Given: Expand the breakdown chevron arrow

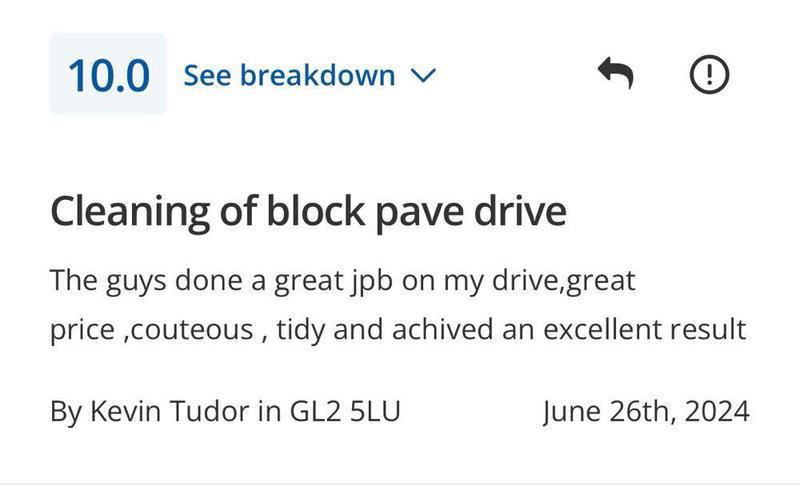Looking at the screenshot, I should point(424,75).
